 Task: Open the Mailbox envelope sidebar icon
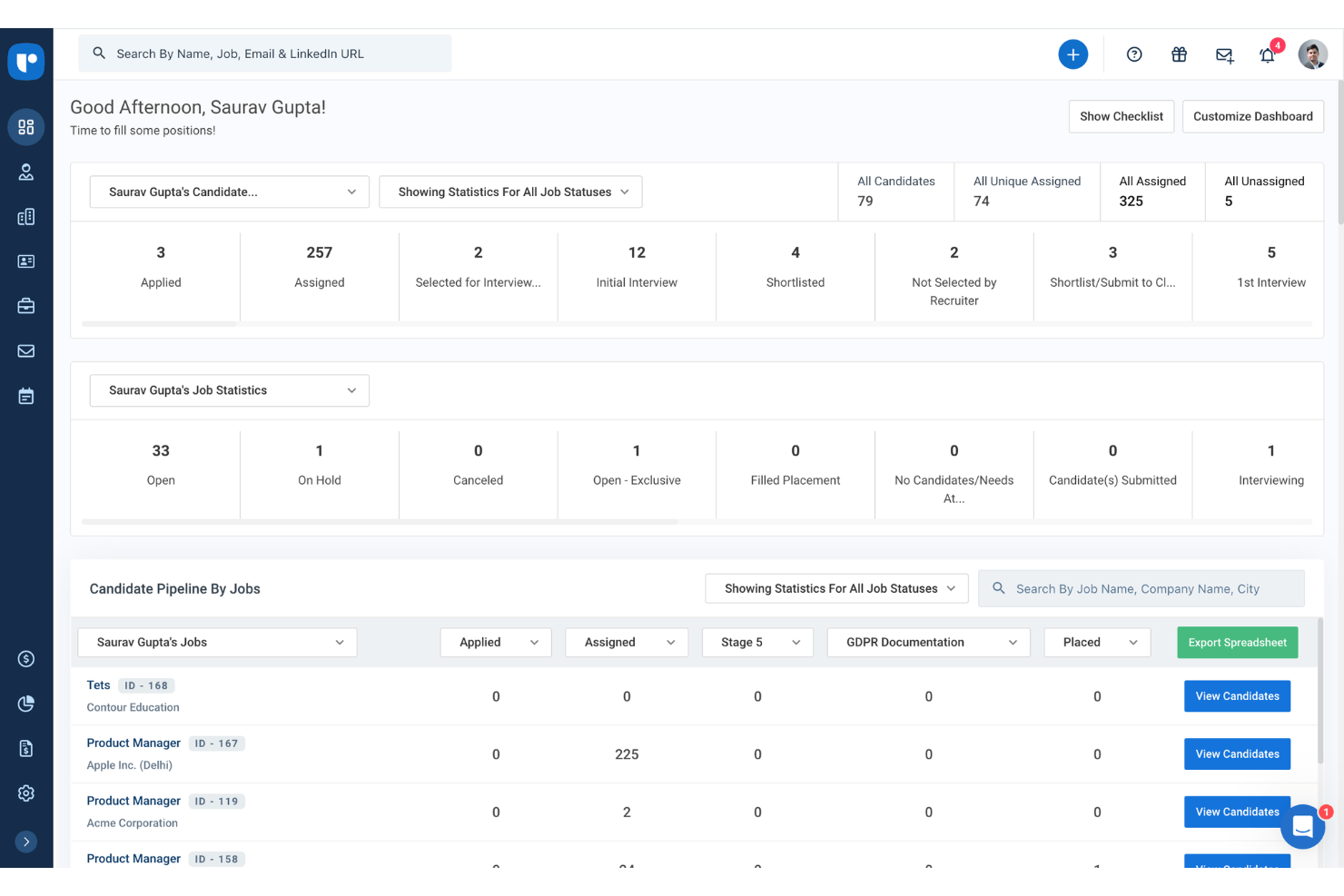click(26, 351)
